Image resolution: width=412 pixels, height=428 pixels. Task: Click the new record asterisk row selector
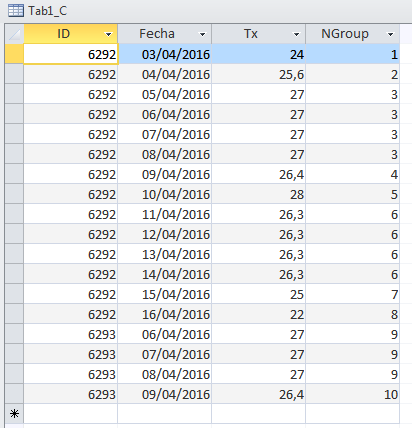click(14, 414)
